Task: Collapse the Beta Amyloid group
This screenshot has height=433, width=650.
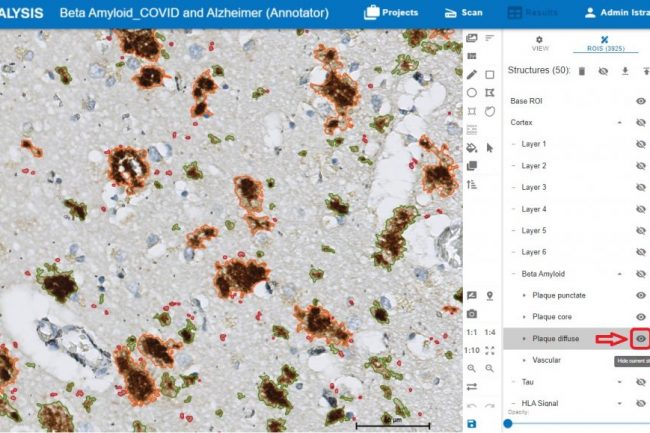Action: coord(619,274)
